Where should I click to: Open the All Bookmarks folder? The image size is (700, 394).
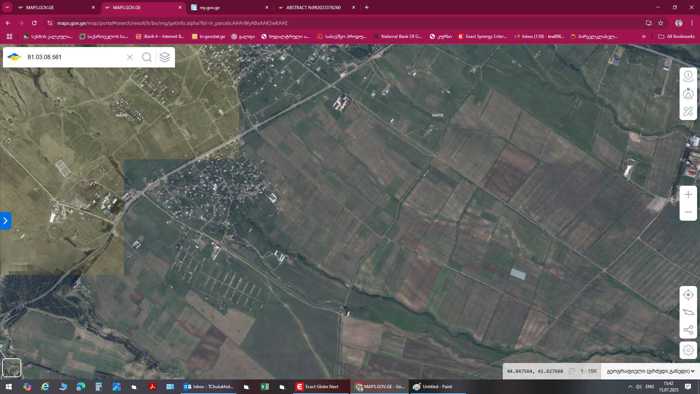pos(676,36)
